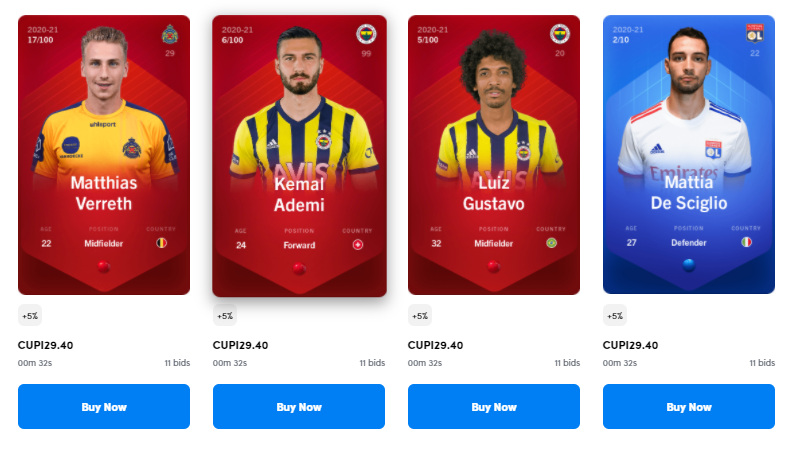Click Fenerbahçe crest on Luiz Gustavo card
The height and width of the screenshot is (449, 790).
tap(560, 34)
